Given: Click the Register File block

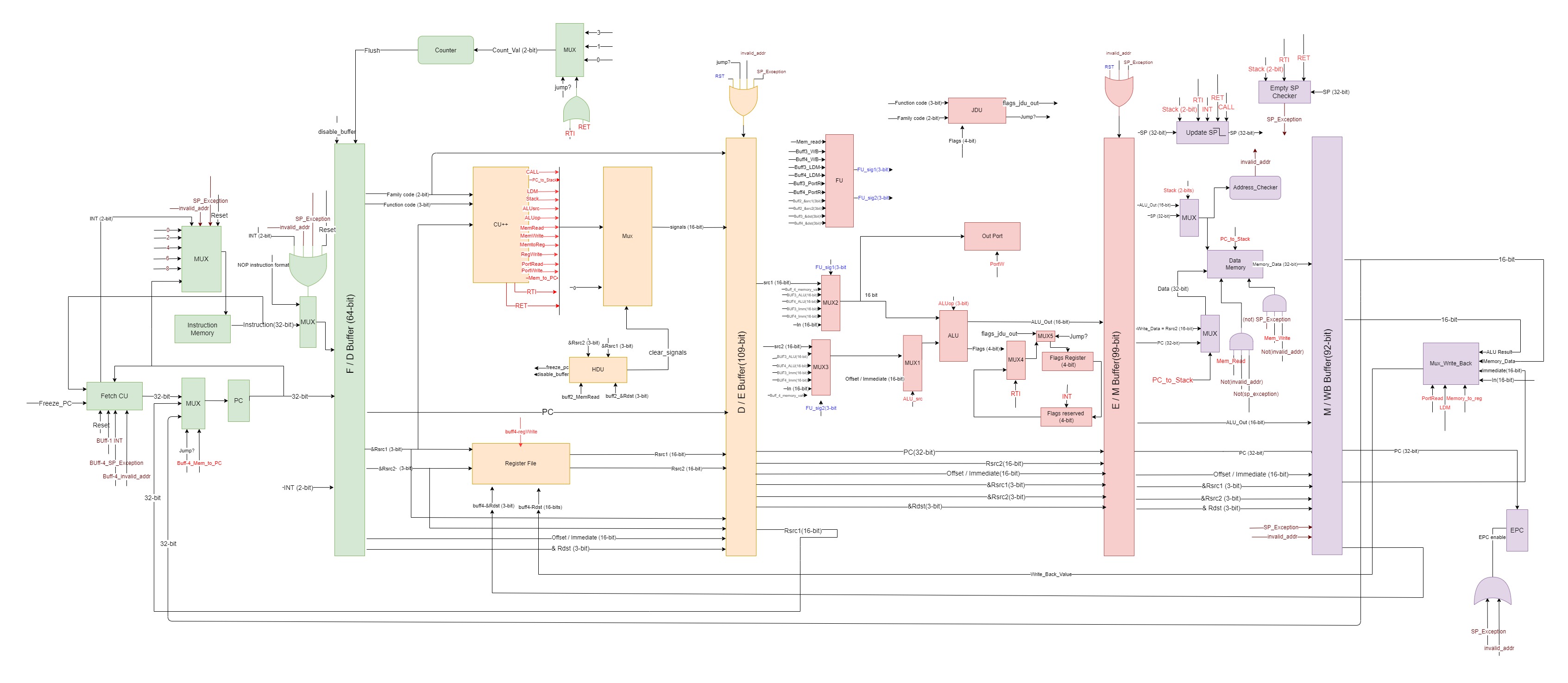Looking at the screenshot, I should (x=521, y=464).
